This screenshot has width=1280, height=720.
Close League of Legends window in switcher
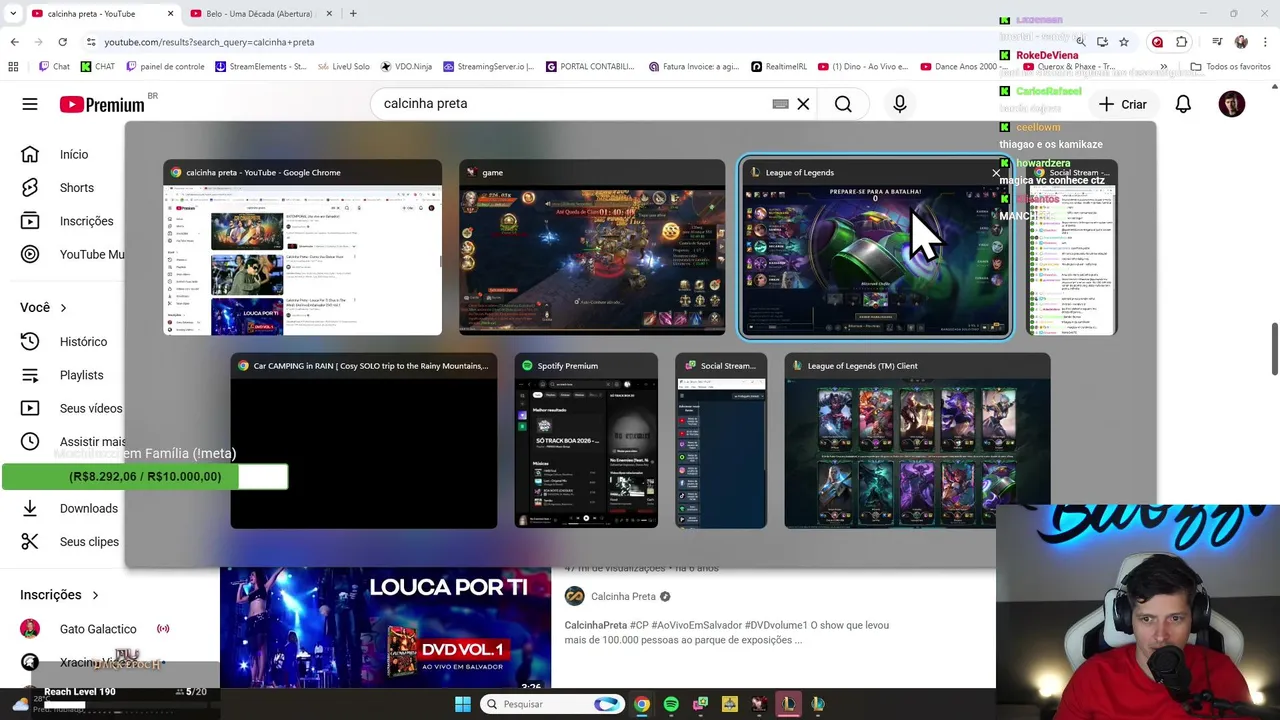tap(996, 173)
